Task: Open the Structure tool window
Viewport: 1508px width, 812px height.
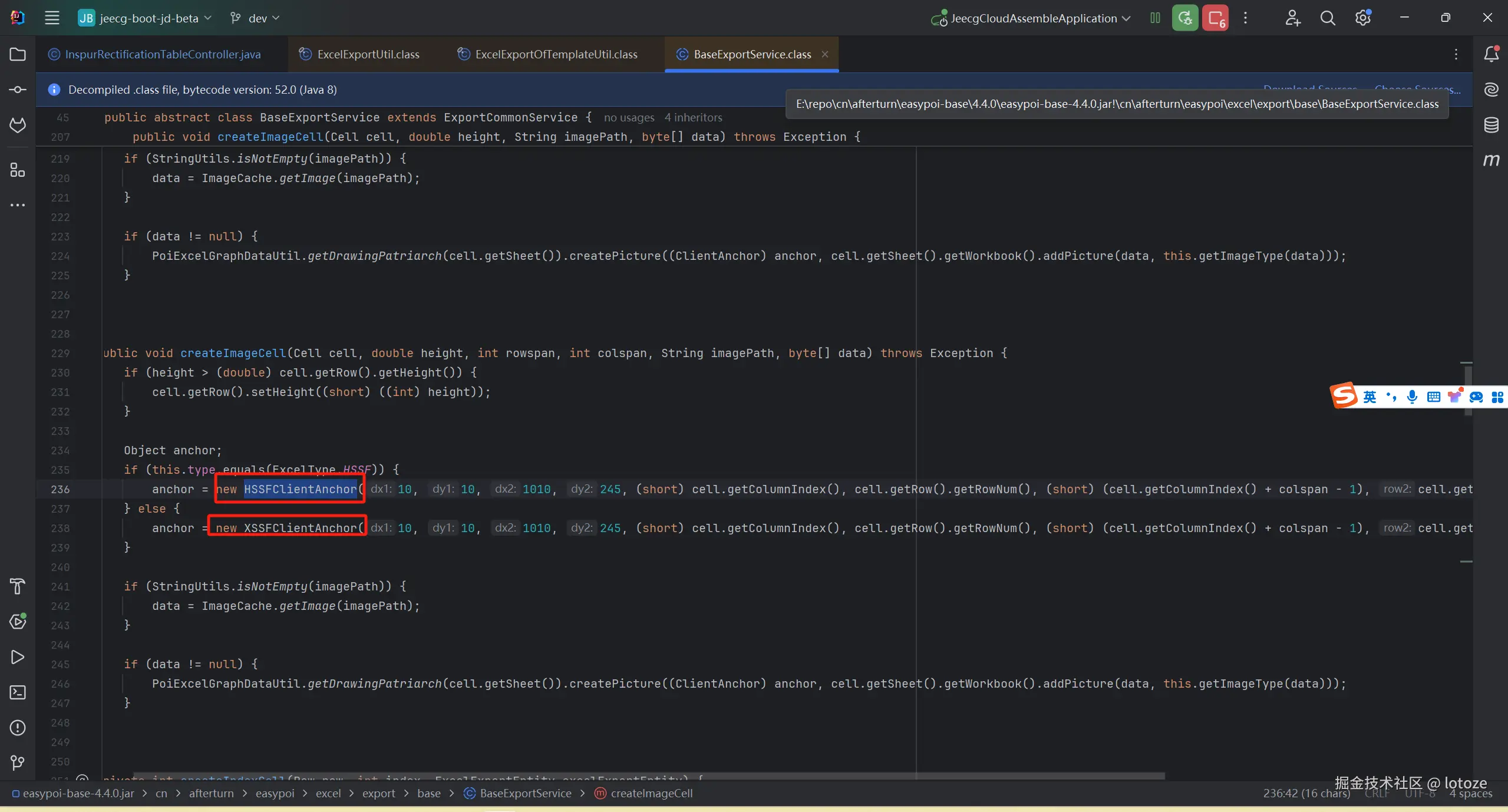Action: 18,170
